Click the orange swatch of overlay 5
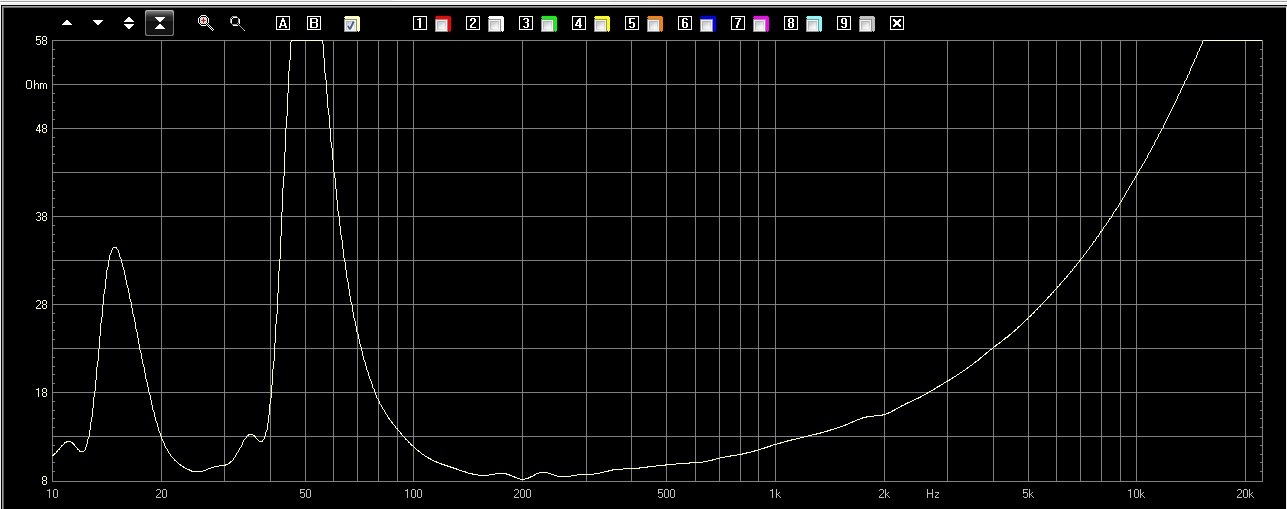The width and height of the screenshot is (1287, 509). tap(655, 24)
